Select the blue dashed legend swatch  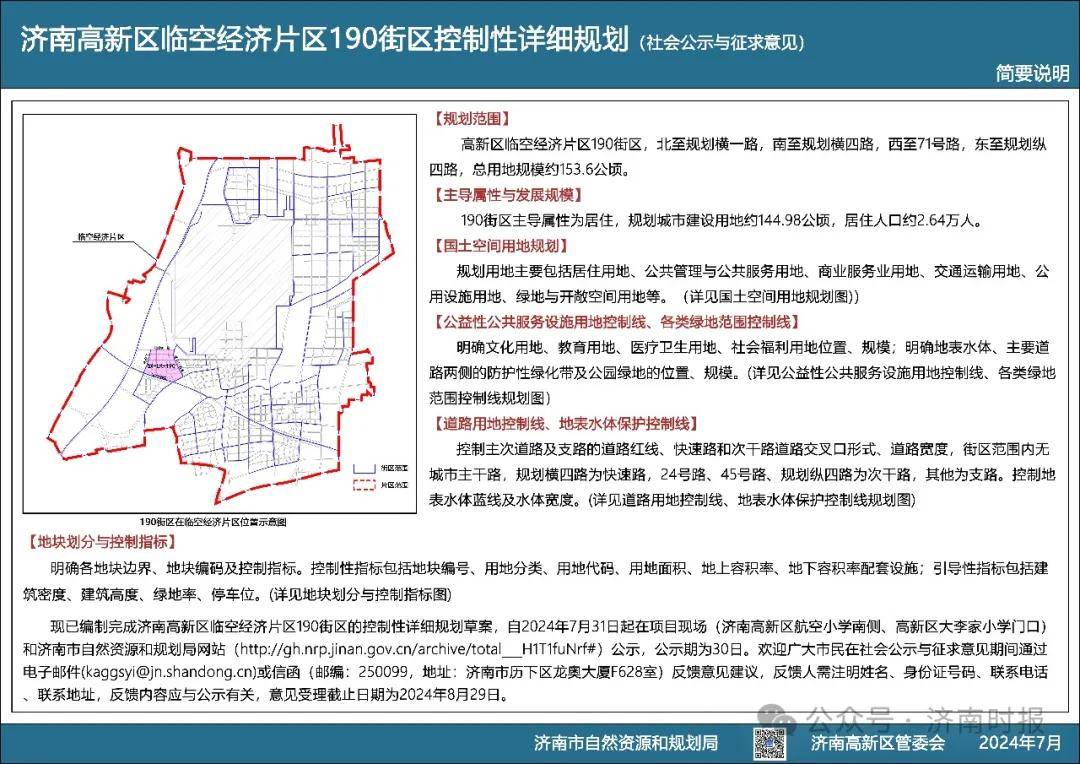[363, 468]
